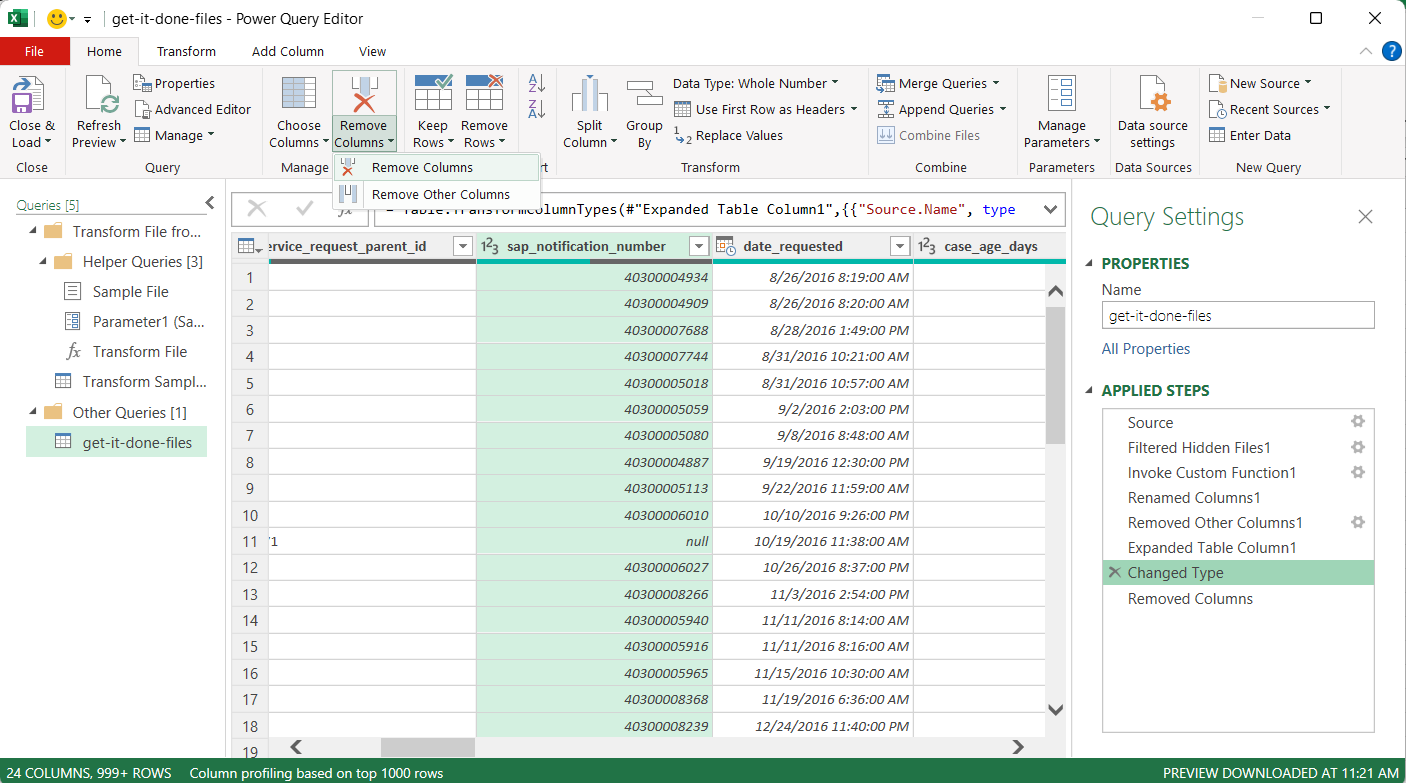Click the Close & Load icon

pos(32,98)
